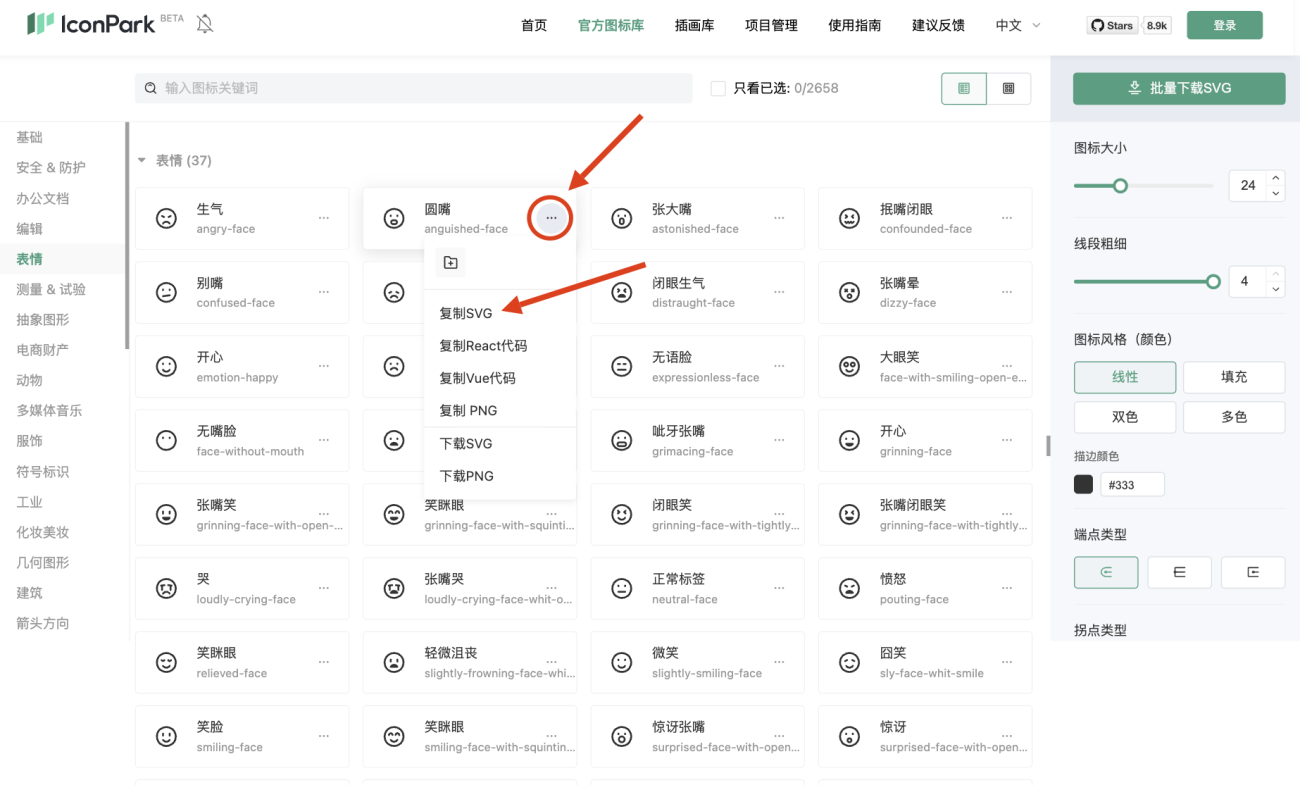Click the add-to-project icon in the popup menu

point(451,262)
